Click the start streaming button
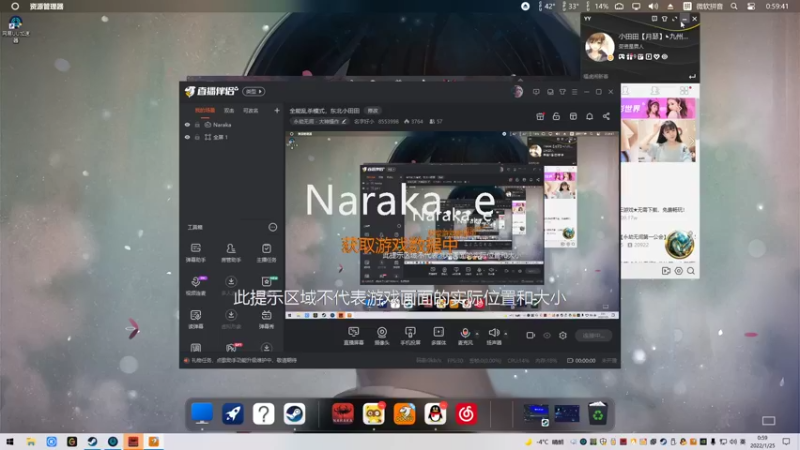The height and width of the screenshot is (450, 800). click(593, 336)
